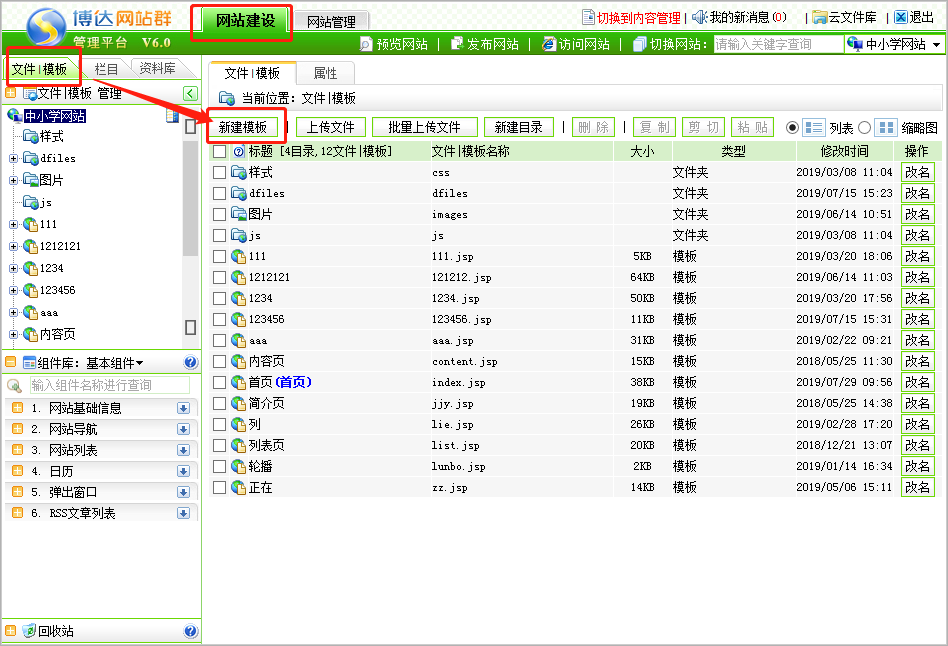The height and width of the screenshot is (646, 948).
Task: Click the 新建模板 button
Action: [243, 127]
